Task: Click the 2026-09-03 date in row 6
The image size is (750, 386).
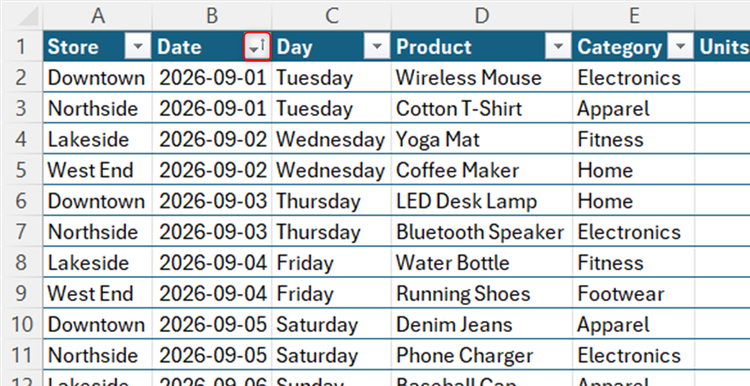Action: coord(212,201)
